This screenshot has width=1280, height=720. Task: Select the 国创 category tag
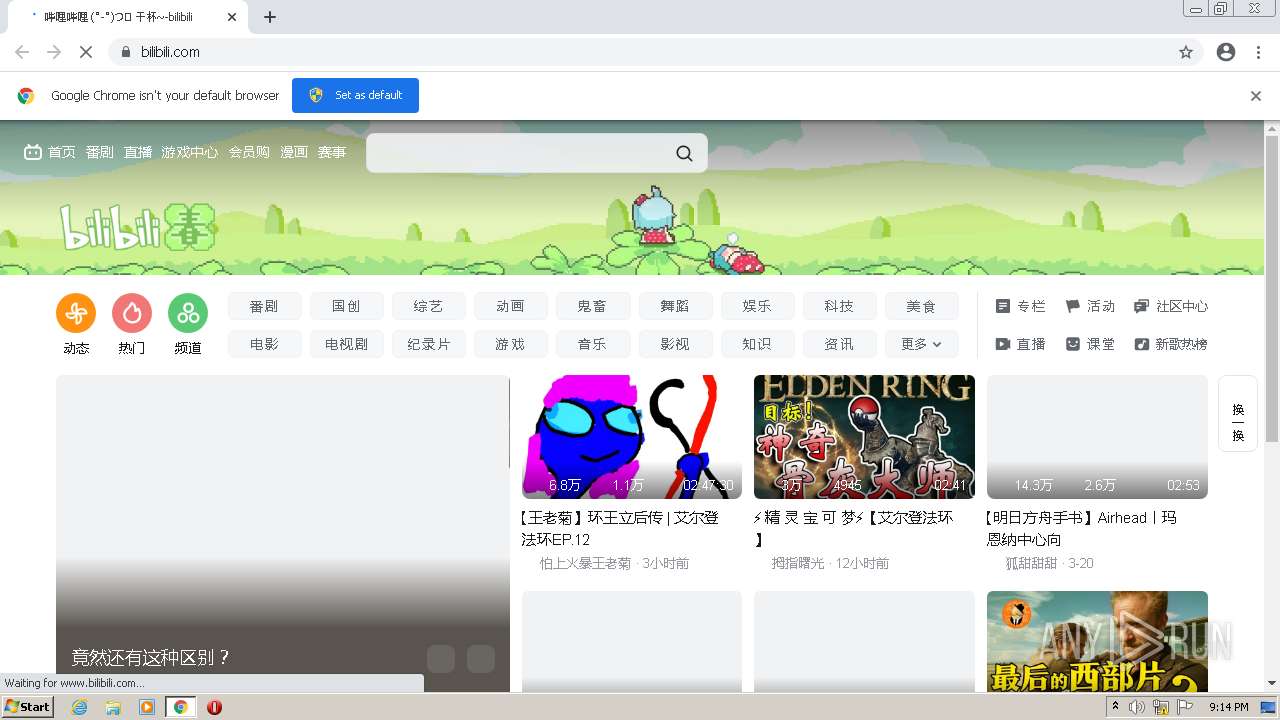(346, 306)
